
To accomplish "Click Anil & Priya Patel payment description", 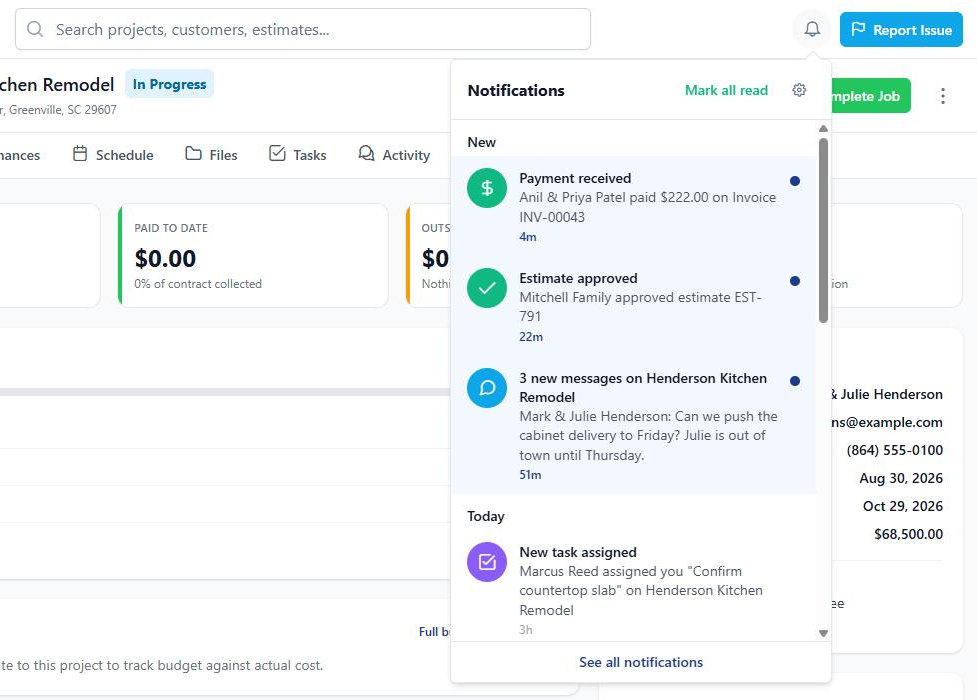I will point(647,207).
